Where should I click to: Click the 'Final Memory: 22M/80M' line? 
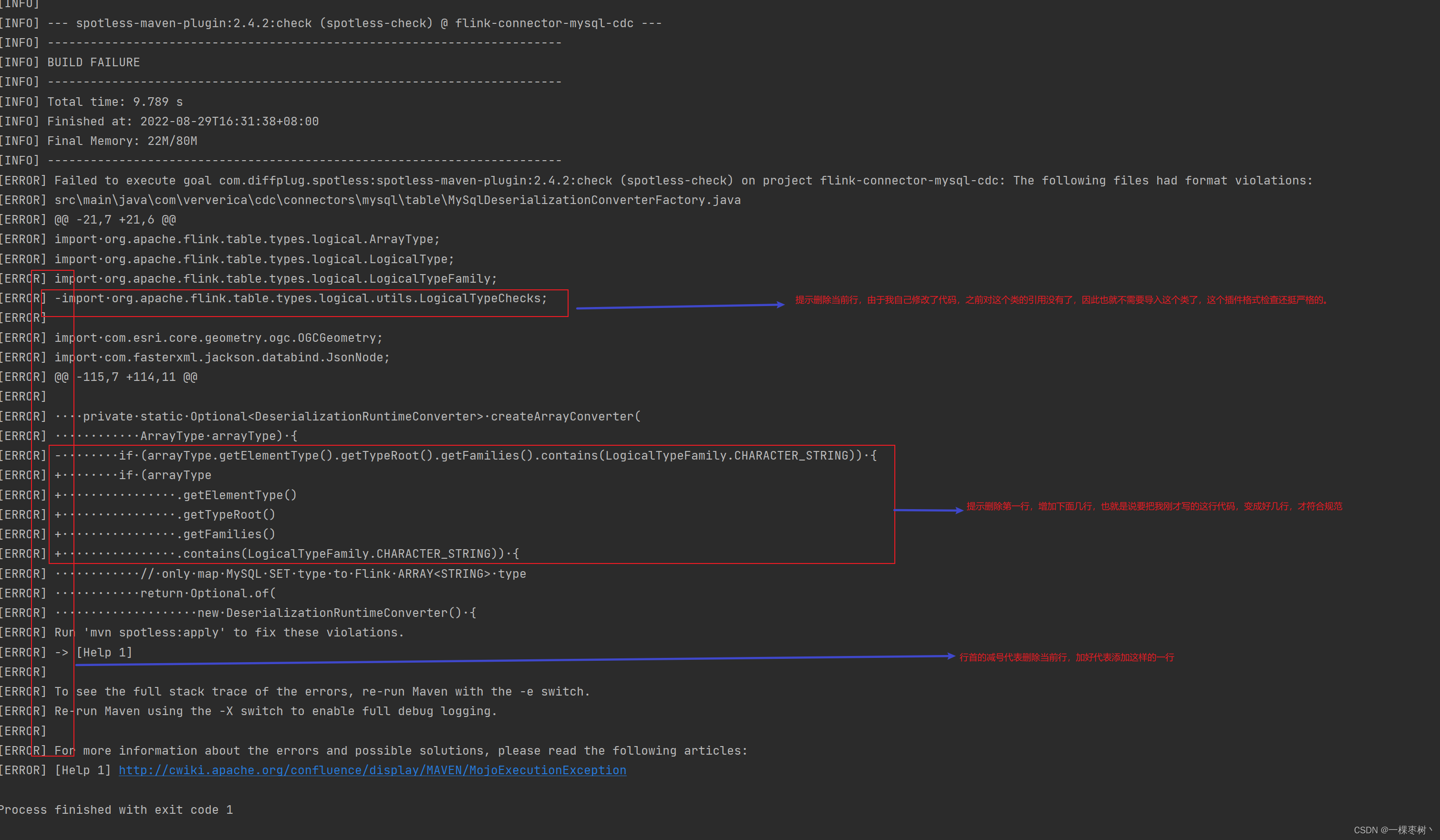point(99,141)
